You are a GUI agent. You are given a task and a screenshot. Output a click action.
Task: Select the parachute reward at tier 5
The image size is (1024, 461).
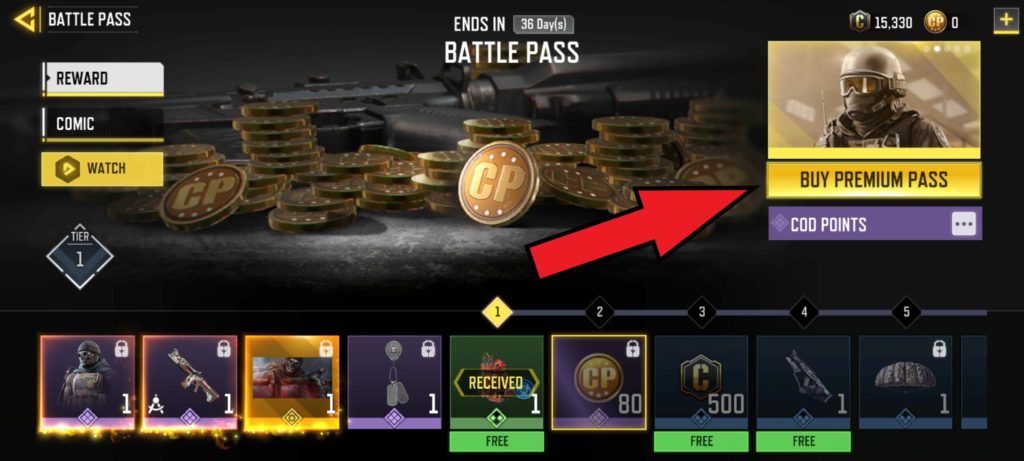(x=906, y=383)
